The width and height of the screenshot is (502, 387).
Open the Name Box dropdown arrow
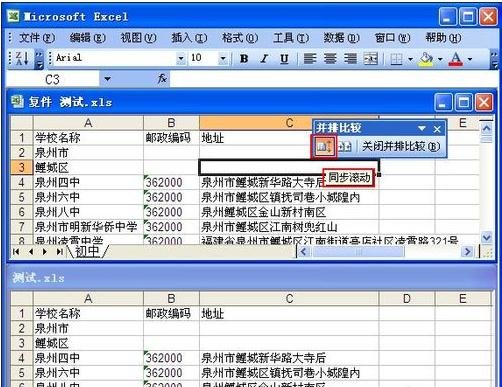[107, 79]
